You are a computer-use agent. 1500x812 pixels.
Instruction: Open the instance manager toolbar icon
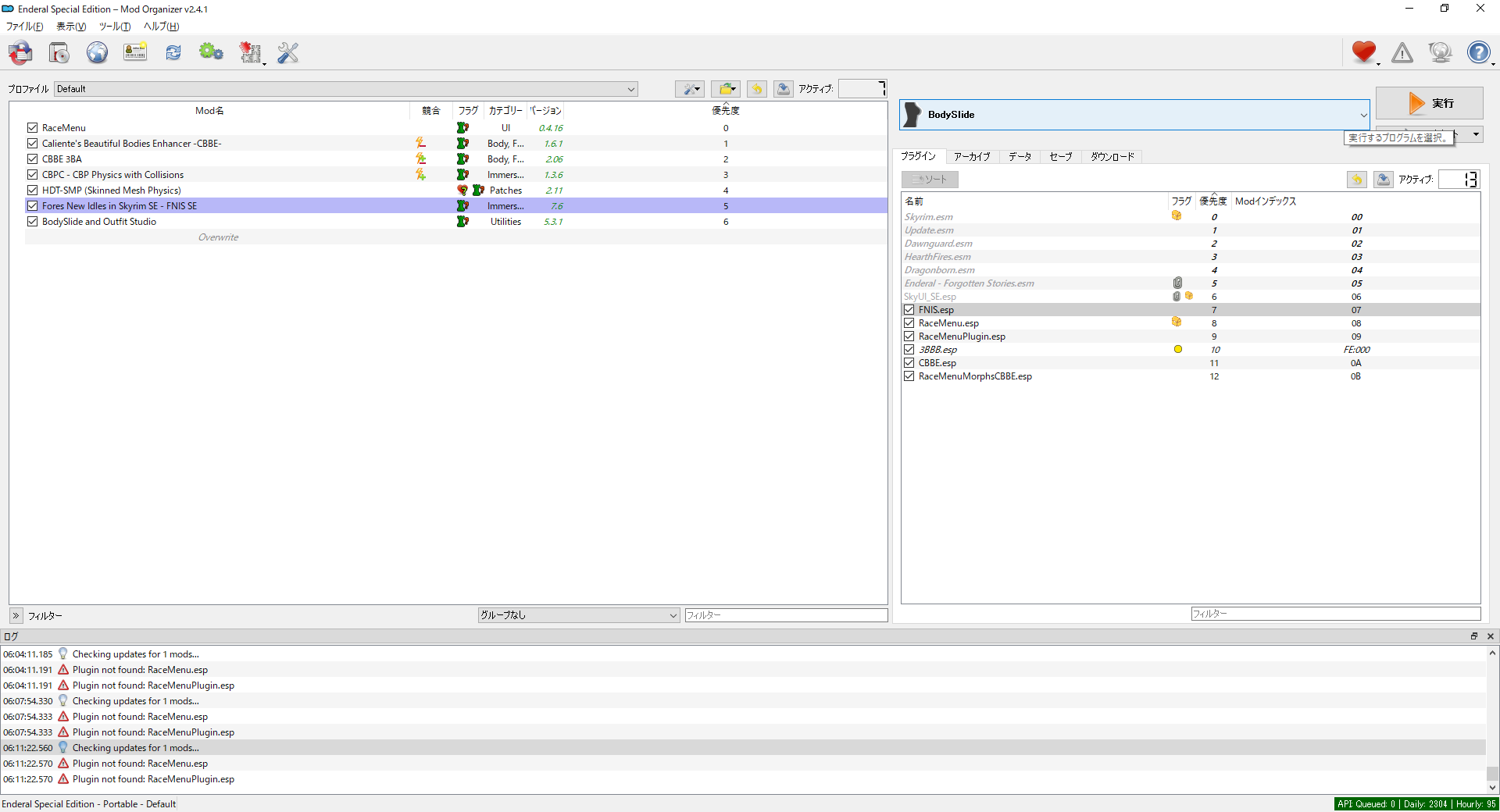click(21, 52)
